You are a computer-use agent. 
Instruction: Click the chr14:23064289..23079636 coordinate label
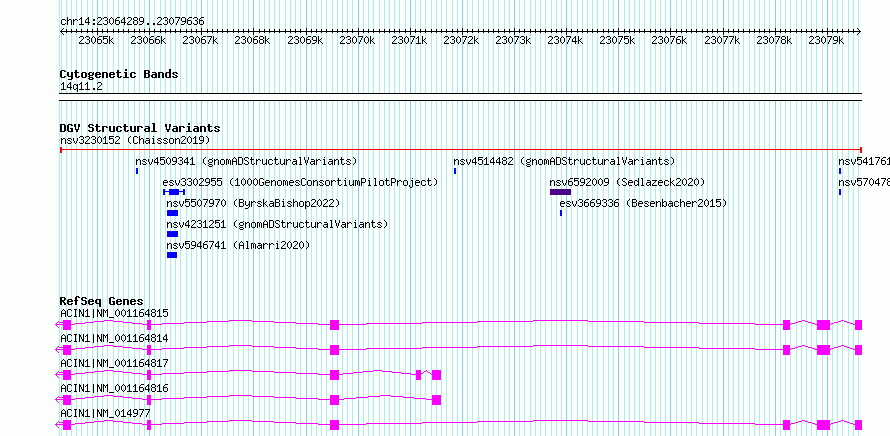coord(132,21)
